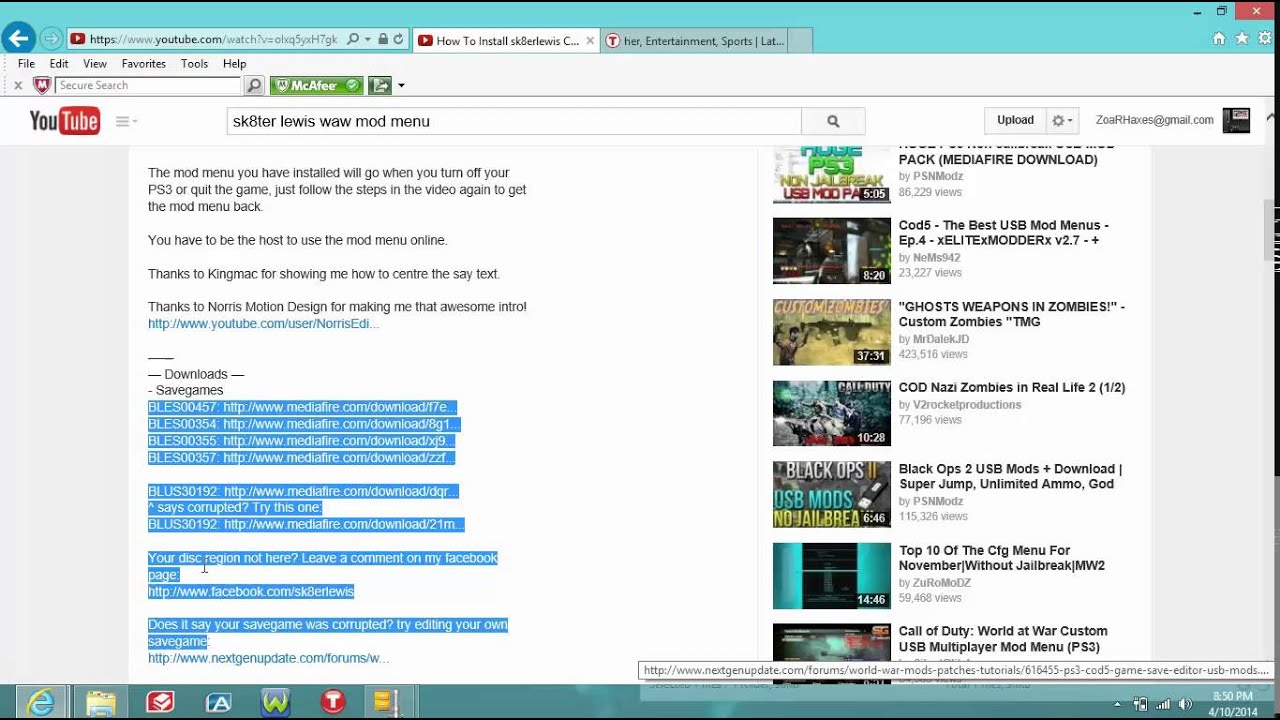Open the BLES00357 mediafire download link
Image resolution: width=1280 pixels, height=720 pixels.
coord(339,458)
